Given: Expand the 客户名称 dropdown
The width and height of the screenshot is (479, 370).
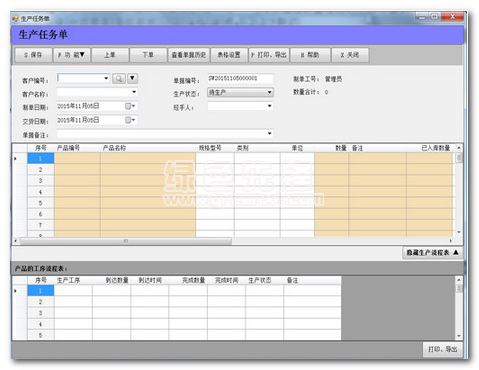Looking at the screenshot, I should click(x=134, y=92).
